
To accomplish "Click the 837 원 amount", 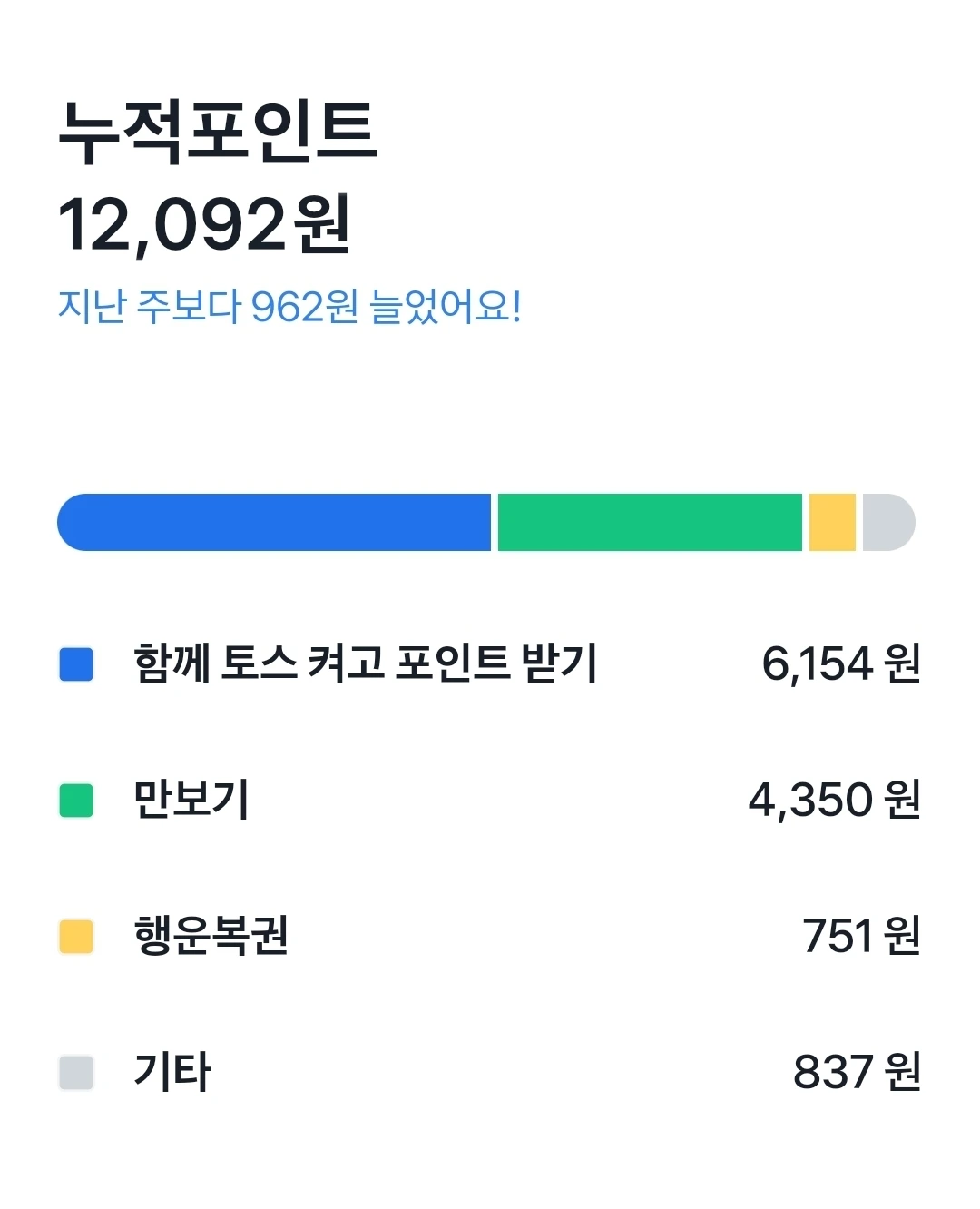I will pyautogui.click(x=857, y=1072).
